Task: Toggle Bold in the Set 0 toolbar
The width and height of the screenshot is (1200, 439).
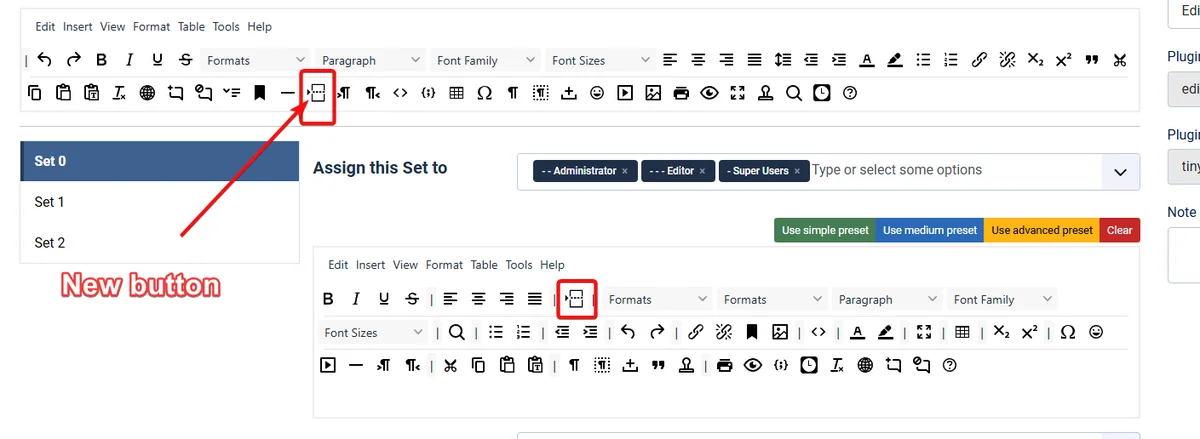Action: pyautogui.click(x=328, y=299)
